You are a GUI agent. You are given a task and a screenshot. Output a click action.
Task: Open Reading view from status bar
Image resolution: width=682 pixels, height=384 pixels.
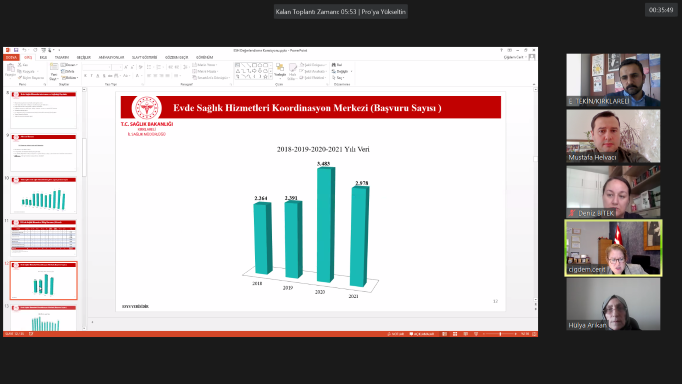(465, 334)
